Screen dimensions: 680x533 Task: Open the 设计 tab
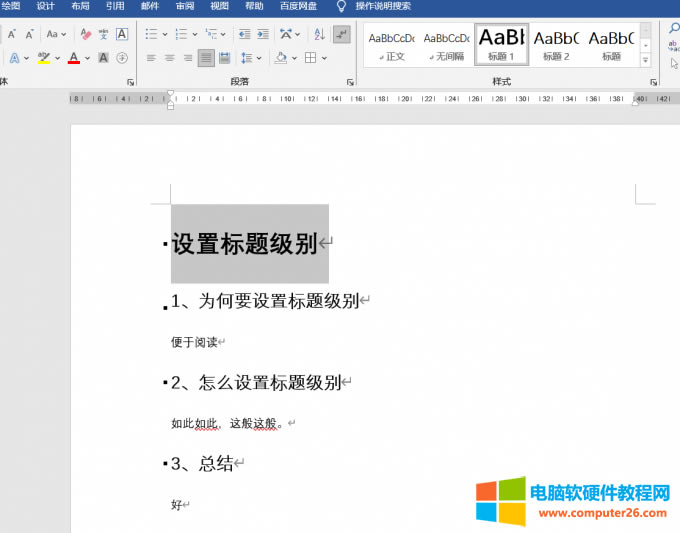[x=46, y=6]
